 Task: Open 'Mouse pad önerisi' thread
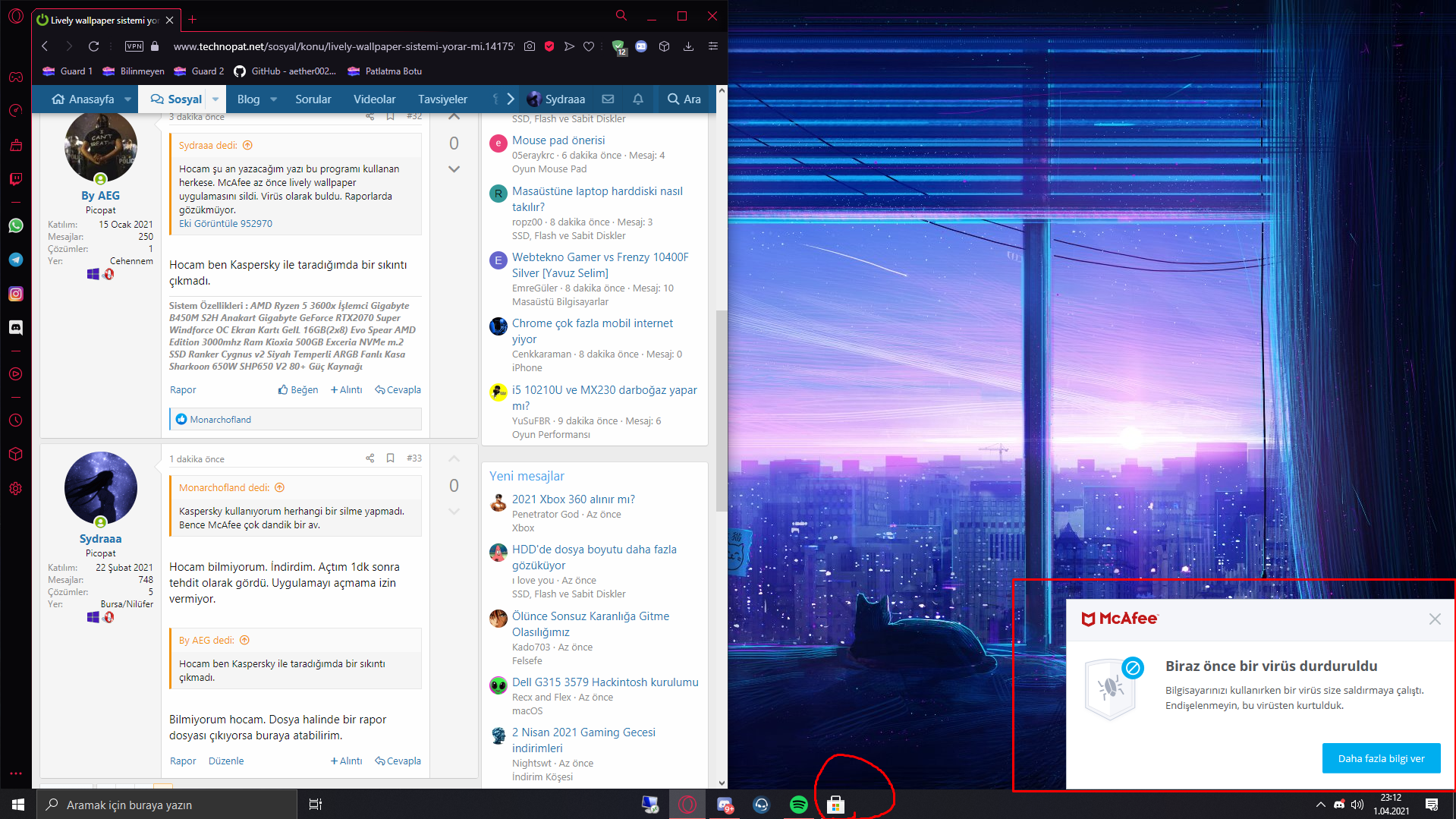[558, 140]
